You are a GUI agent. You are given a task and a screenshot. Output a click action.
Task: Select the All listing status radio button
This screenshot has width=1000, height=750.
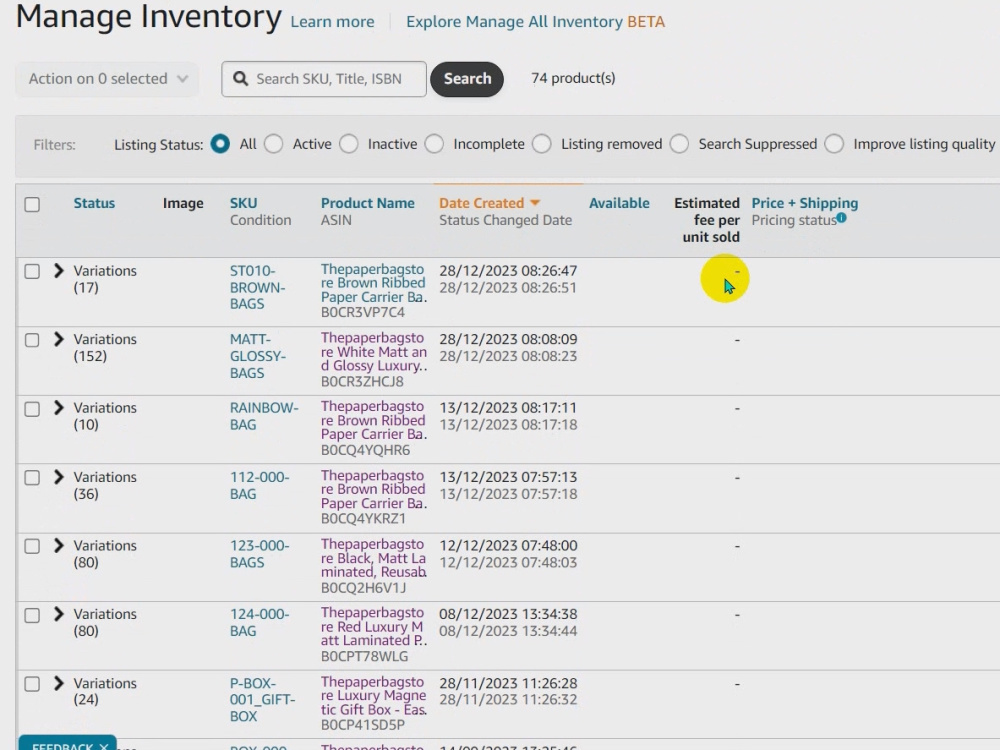(220, 144)
